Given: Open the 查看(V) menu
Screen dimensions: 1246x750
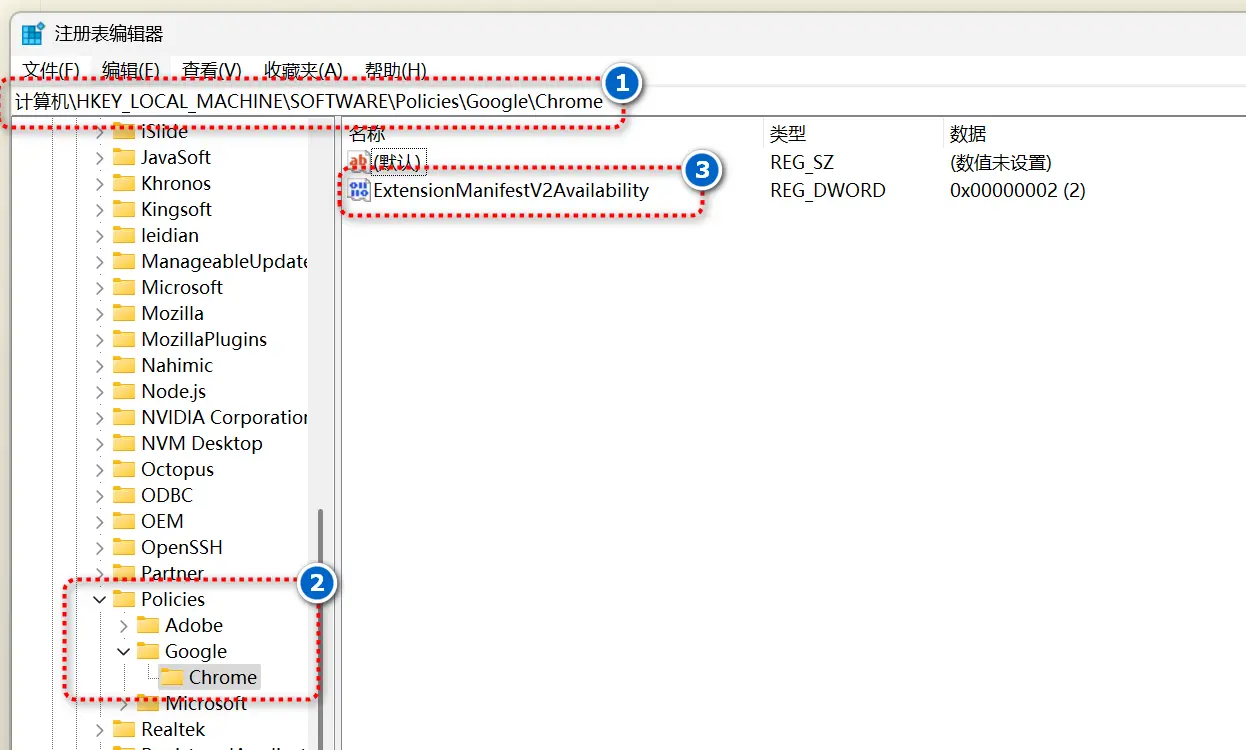Looking at the screenshot, I should pos(208,71).
